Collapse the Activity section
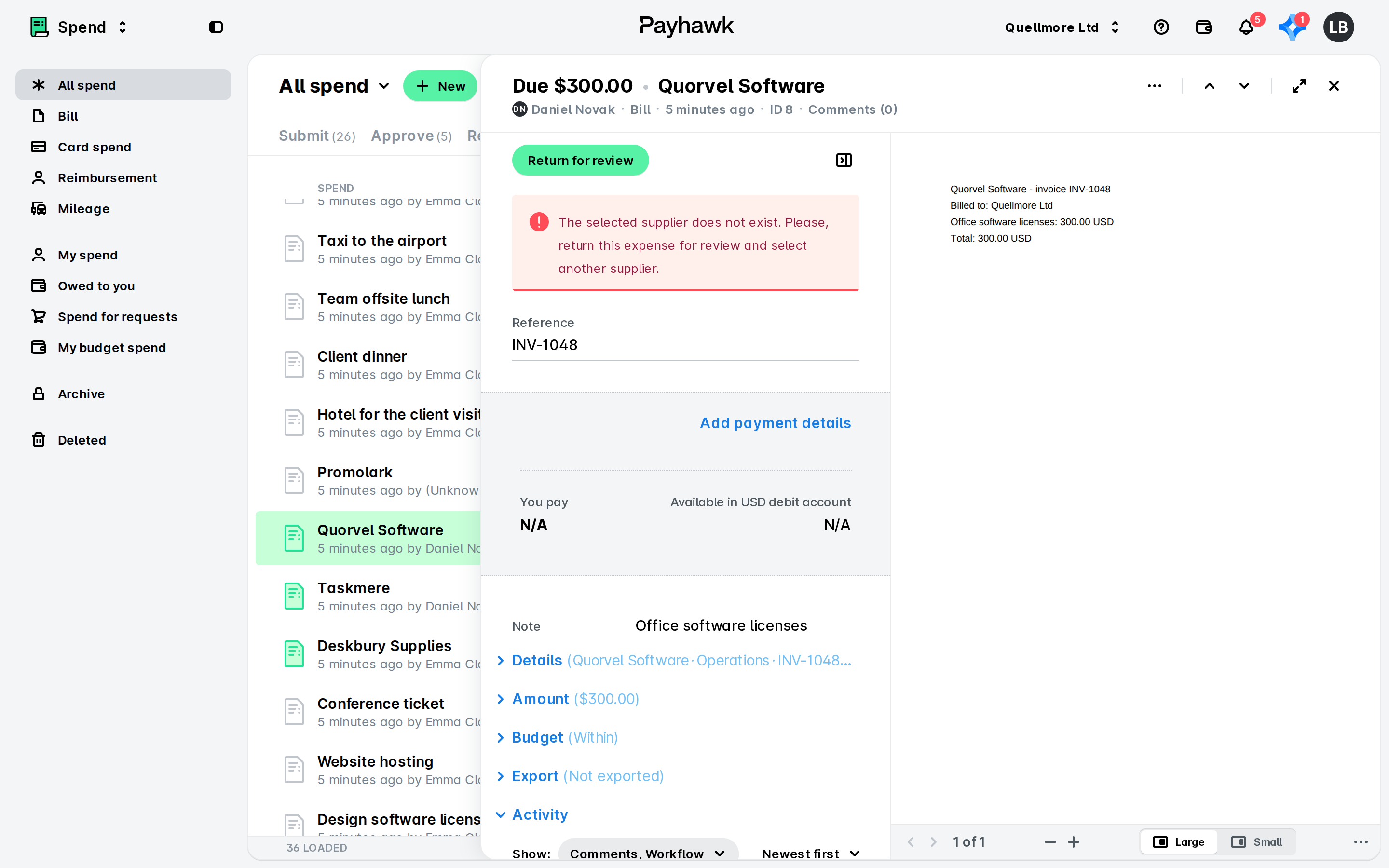Screen dimensions: 1389x868 [x=531, y=814]
